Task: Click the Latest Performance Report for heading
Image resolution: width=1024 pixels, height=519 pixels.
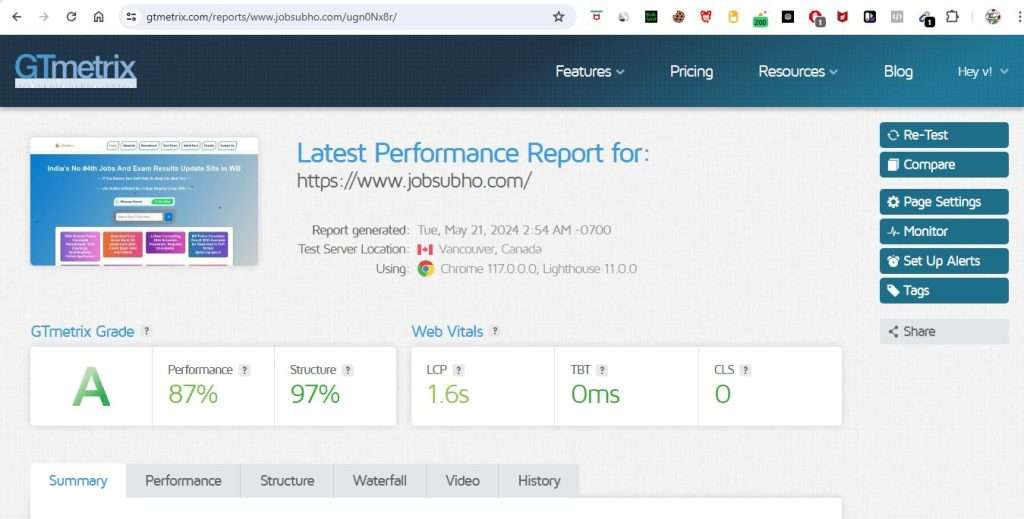Action: pos(473,153)
